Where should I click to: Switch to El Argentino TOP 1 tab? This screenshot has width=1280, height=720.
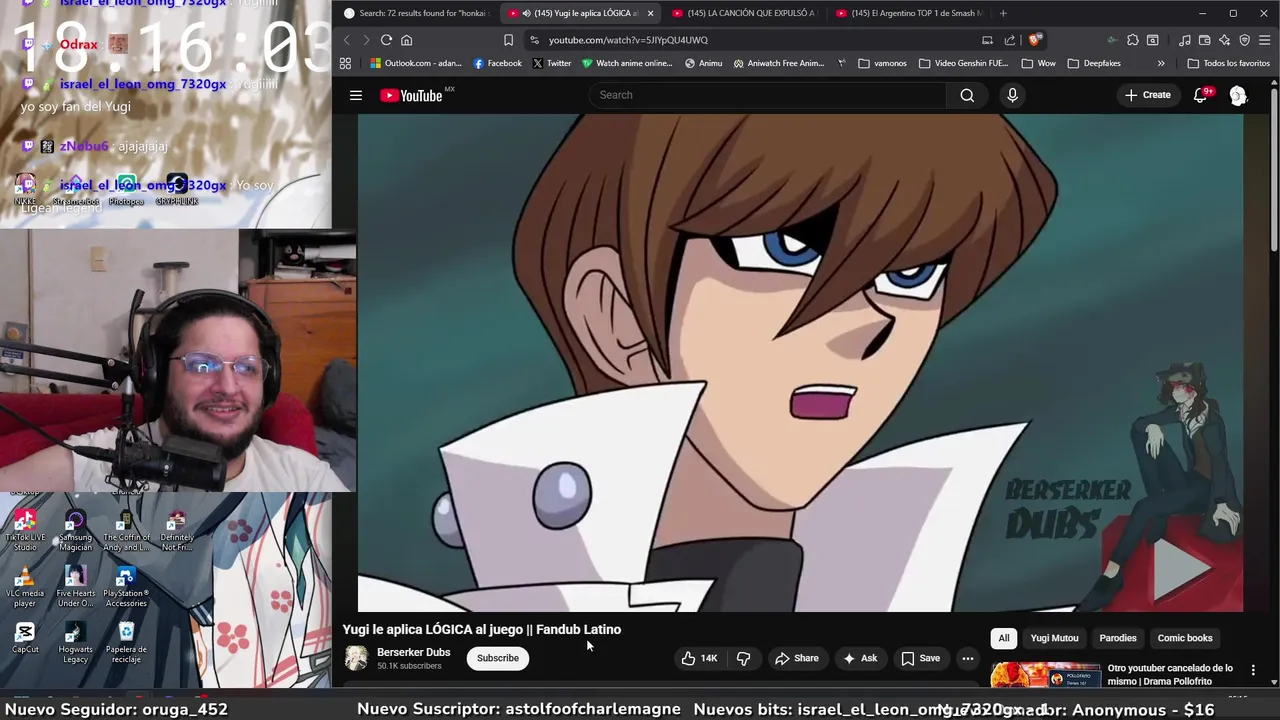tap(908, 13)
